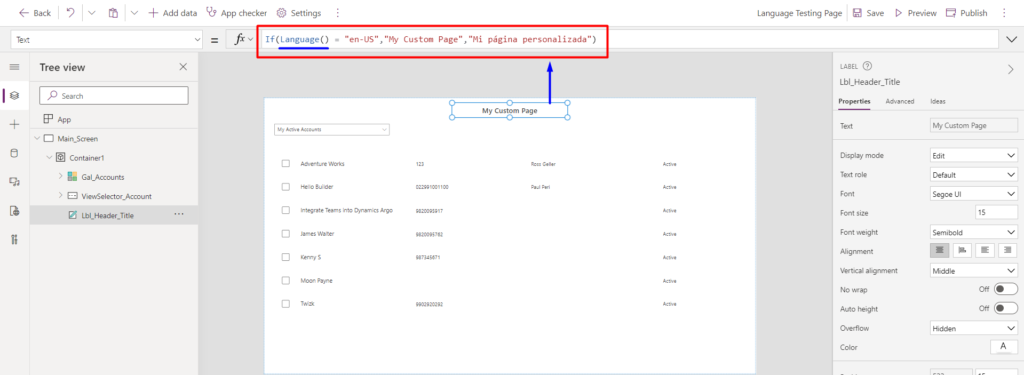
Task: Switch to the Properties tab
Action: [x=854, y=101]
